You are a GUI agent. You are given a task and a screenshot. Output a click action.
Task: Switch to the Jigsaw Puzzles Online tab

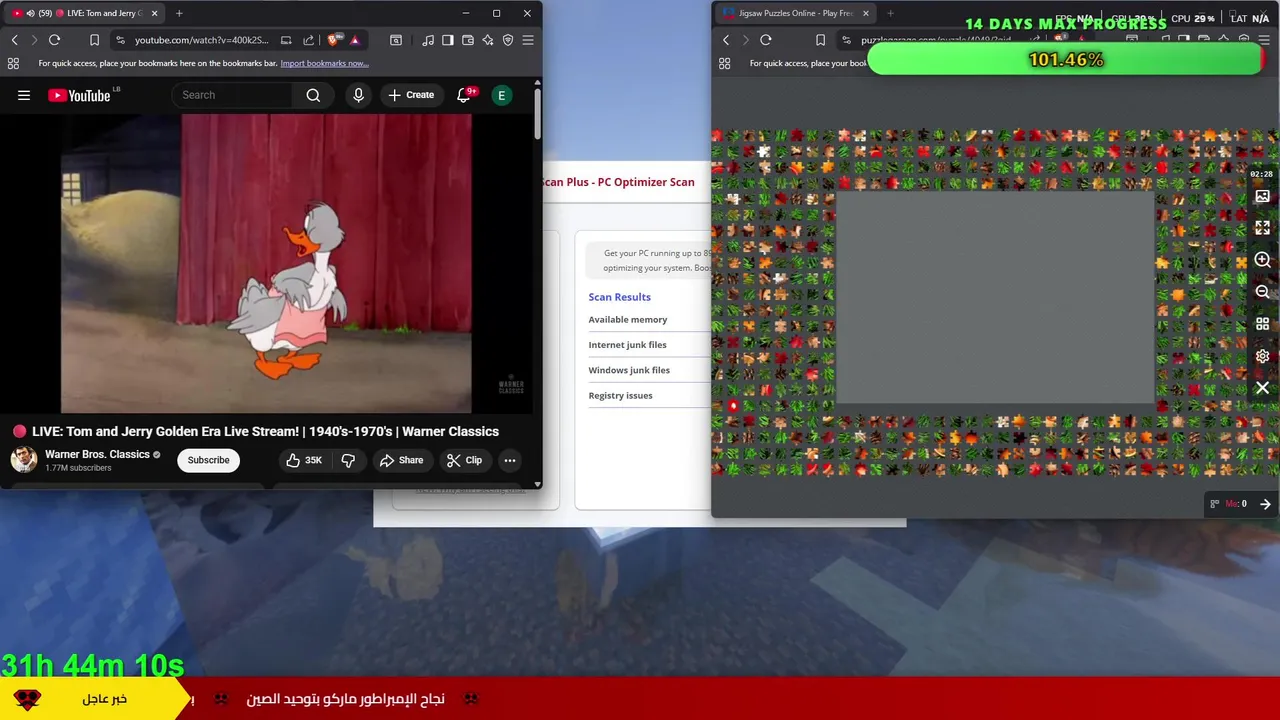[x=795, y=13]
